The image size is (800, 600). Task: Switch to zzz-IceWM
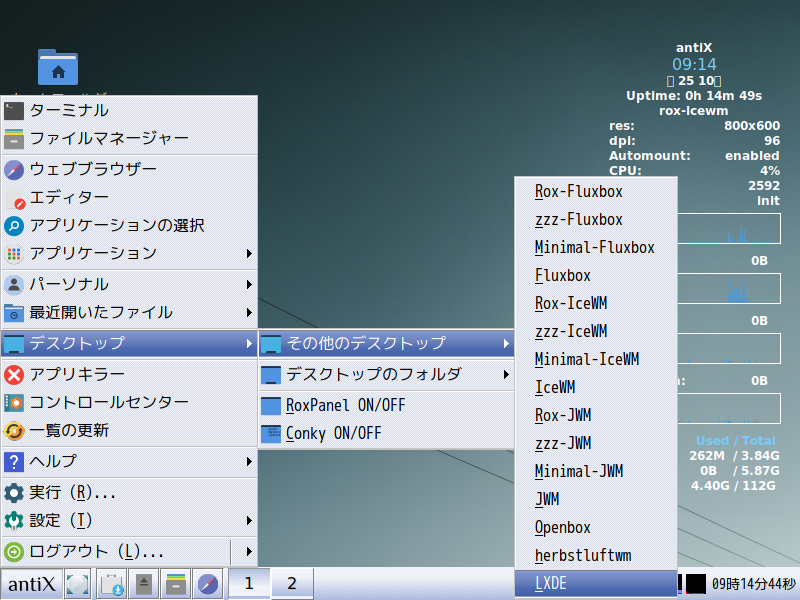[x=596, y=332]
